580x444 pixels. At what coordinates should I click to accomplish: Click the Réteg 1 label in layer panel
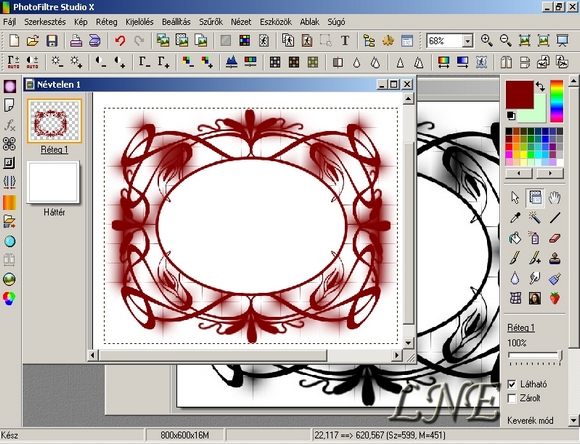[x=54, y=149]
